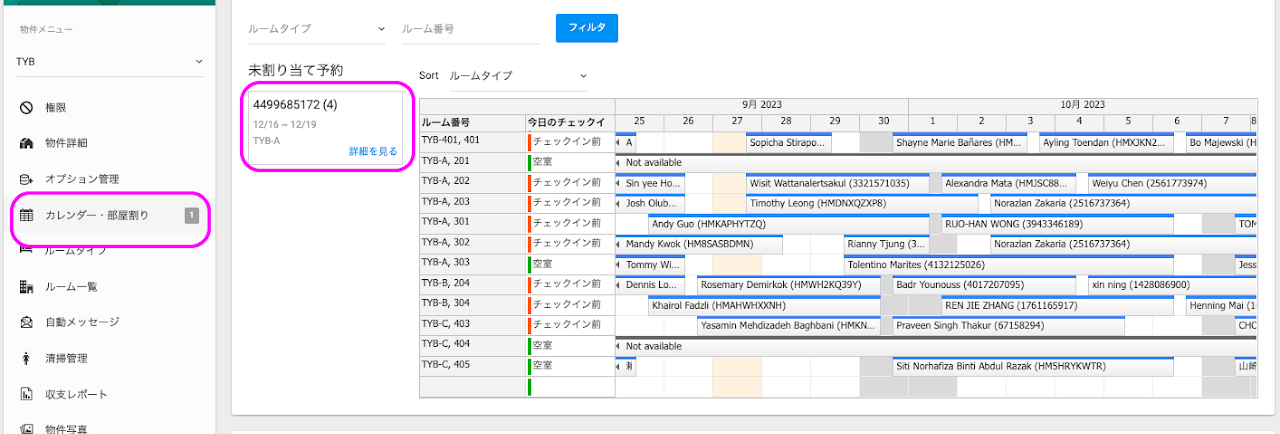This screenshot has height=434, width=1280.
Task: Click the key icon beside 権限
Action: pyautogui.click(x=27, y=107)
